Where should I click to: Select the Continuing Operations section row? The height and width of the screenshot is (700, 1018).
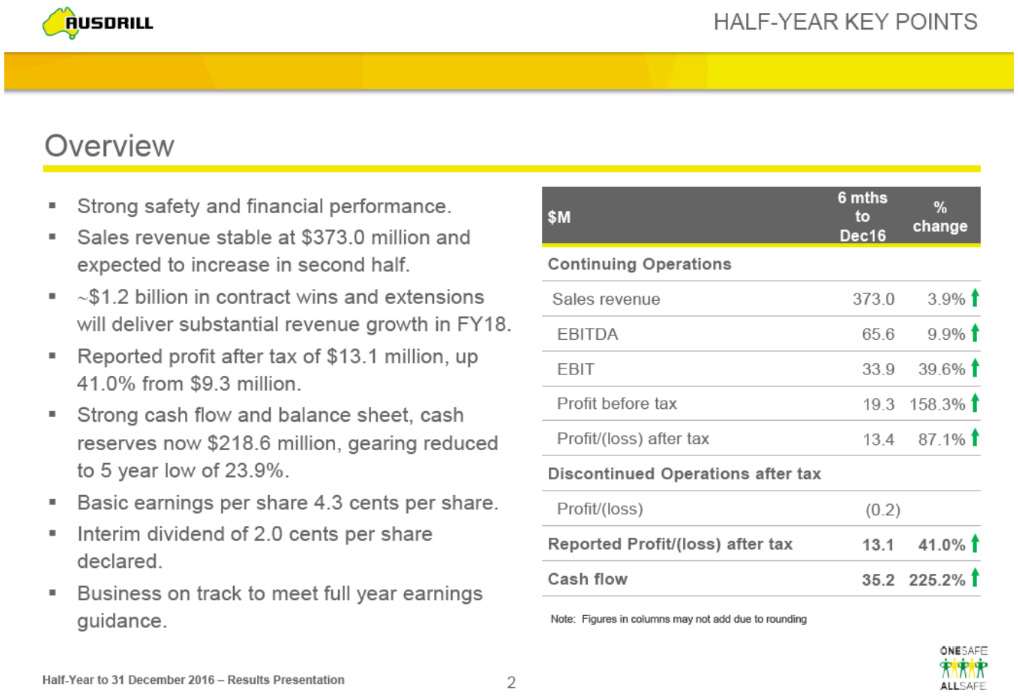tap(638, 265)
